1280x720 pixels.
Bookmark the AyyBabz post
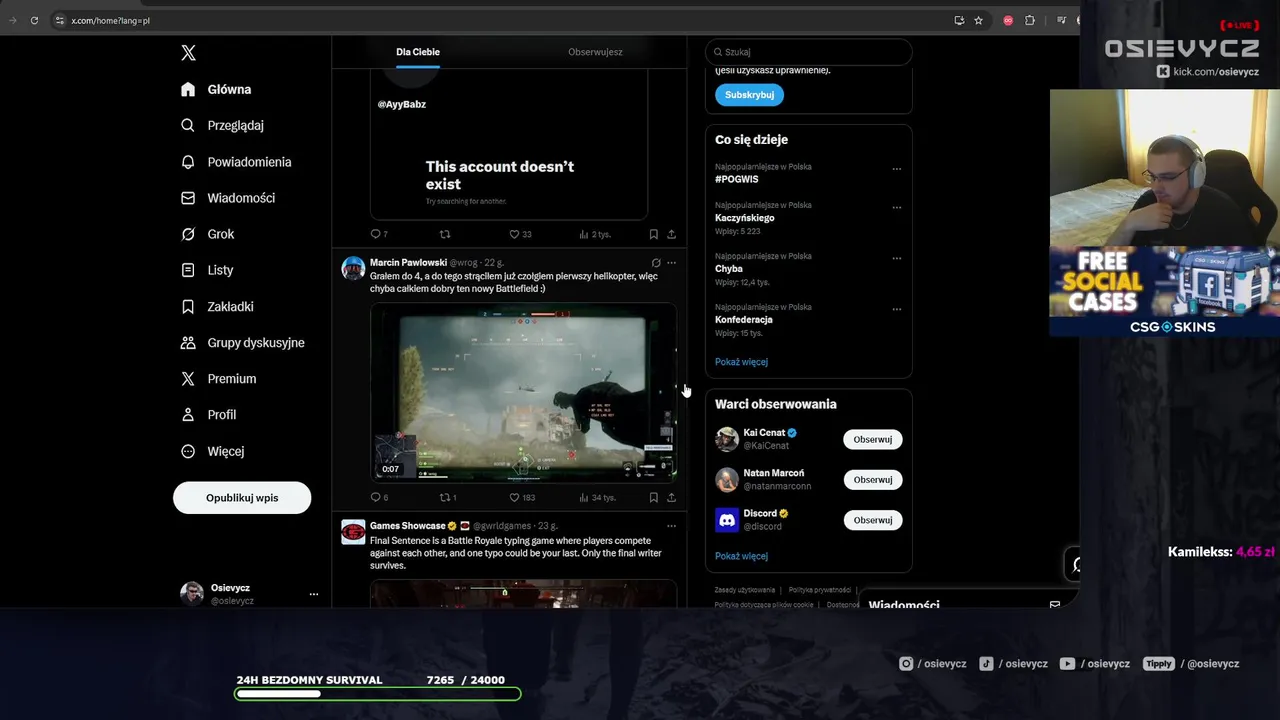click(653, 234)
